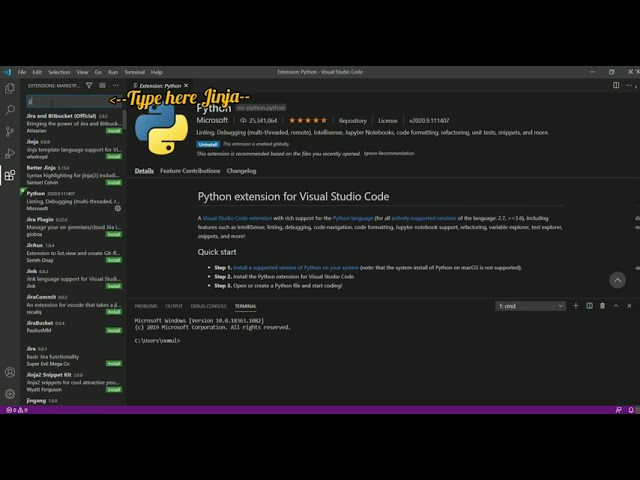Open the Manage gear icon
The height and width of the screenshot is (480, 640).
(10, 394)
